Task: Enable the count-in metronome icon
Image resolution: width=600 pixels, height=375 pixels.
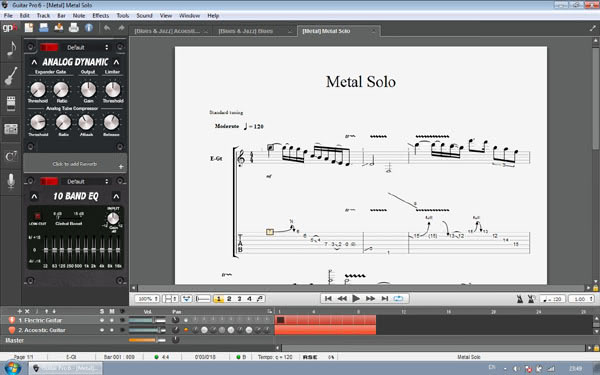Action: pos(531,299)
